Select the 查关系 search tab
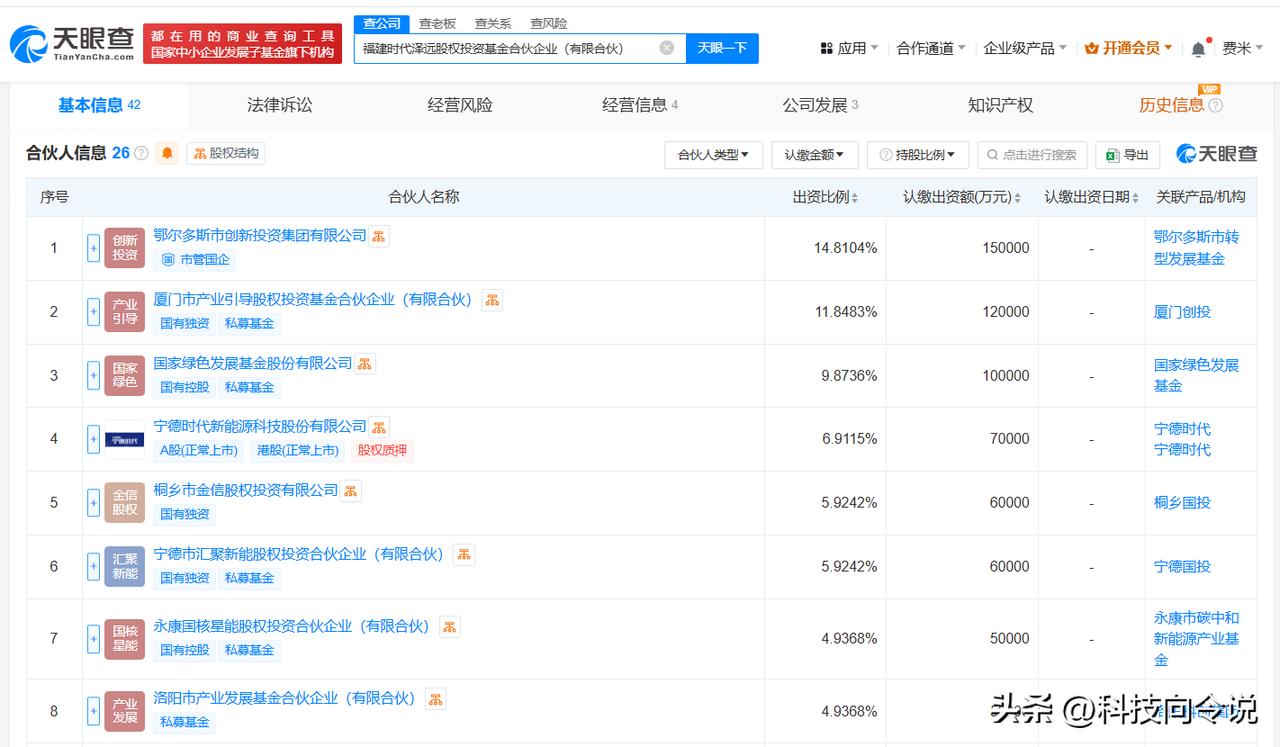1280x747 pixels. click(x=493, y=23)
